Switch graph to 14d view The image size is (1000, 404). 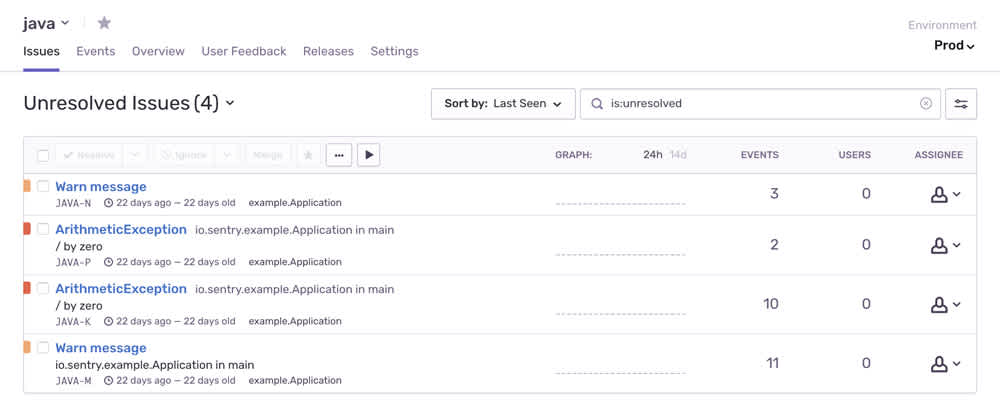pos(678,155)
